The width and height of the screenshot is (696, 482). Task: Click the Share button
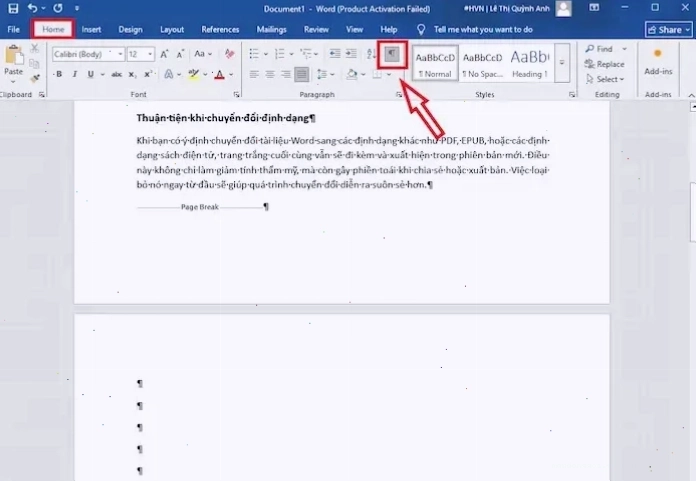point(668,30)
